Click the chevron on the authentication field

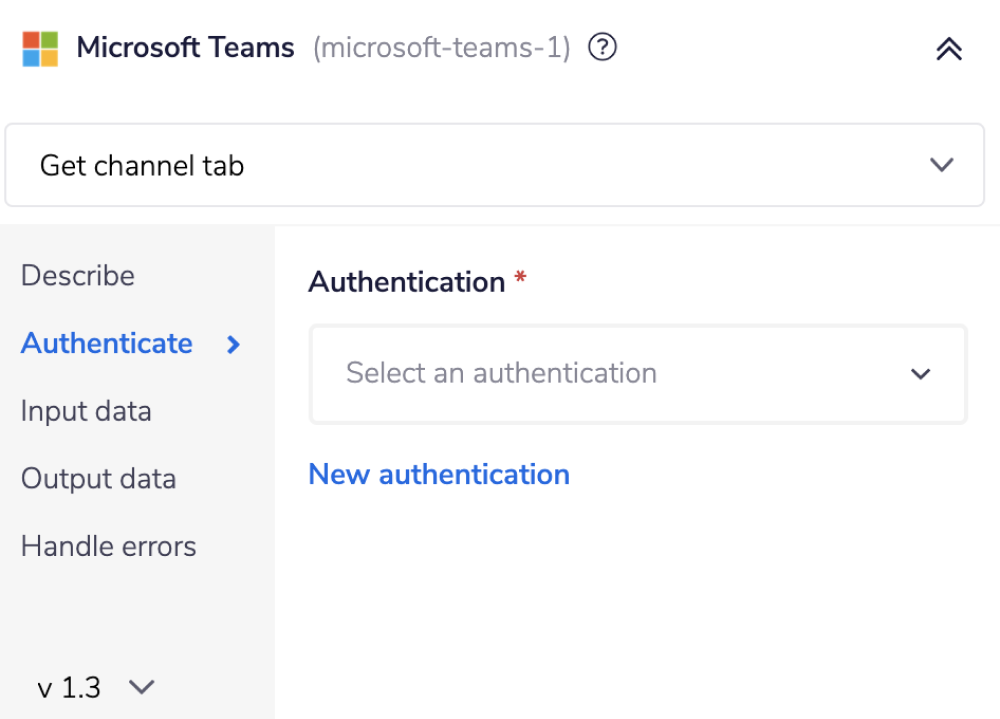pos(921,374)
